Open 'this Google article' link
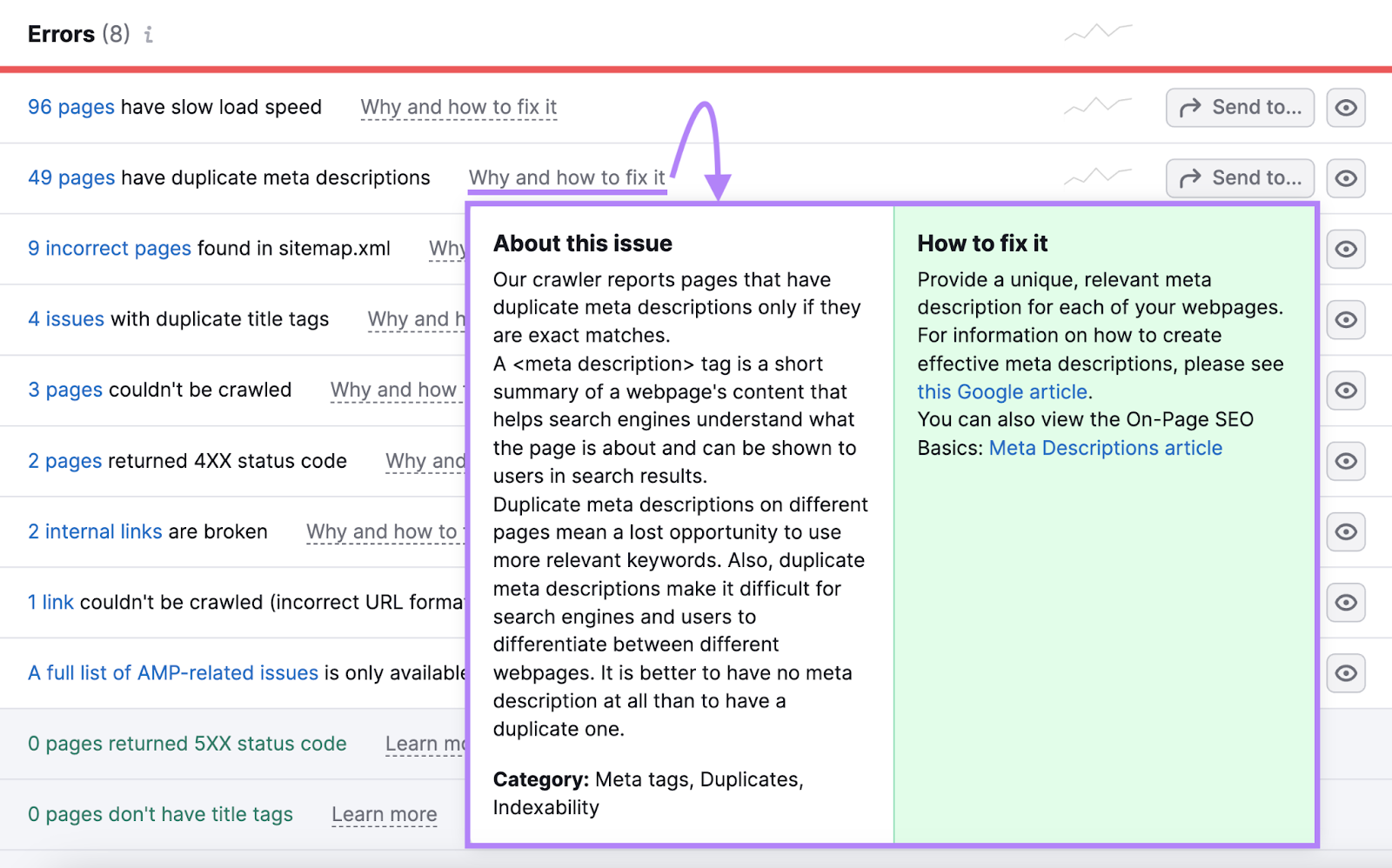This screenshot has height=868, width=1392. point(1001,392)
